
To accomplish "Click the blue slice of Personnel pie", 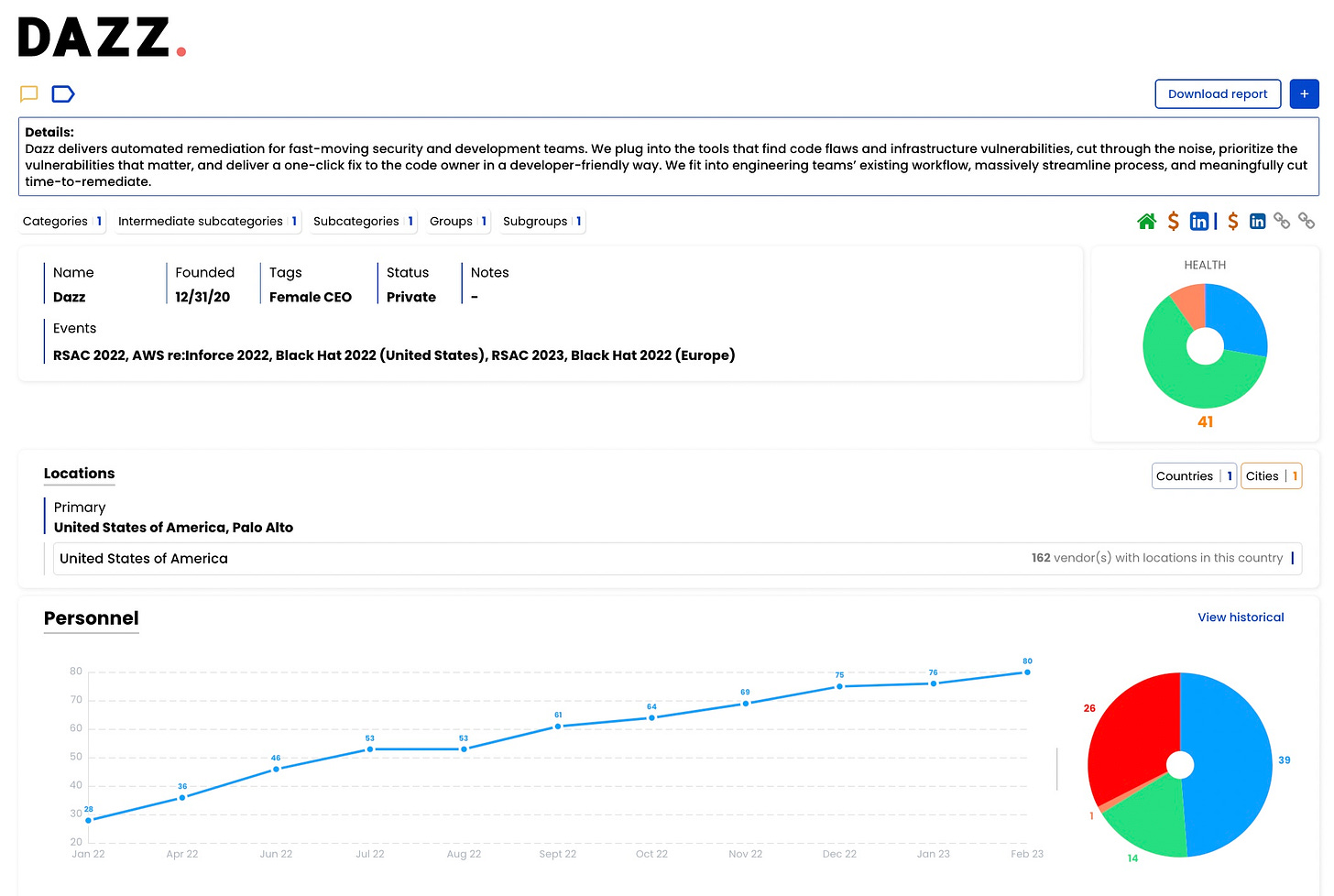I will [x=1230, y=765].
